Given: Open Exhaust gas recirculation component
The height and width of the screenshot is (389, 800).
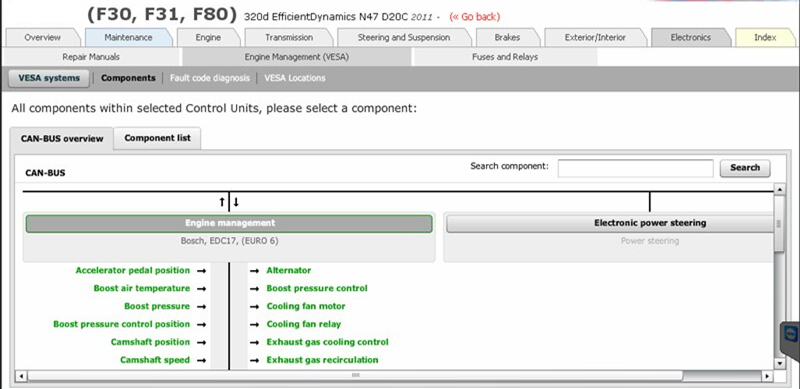Looking at the screenshot, I should [x=322, y=360].
